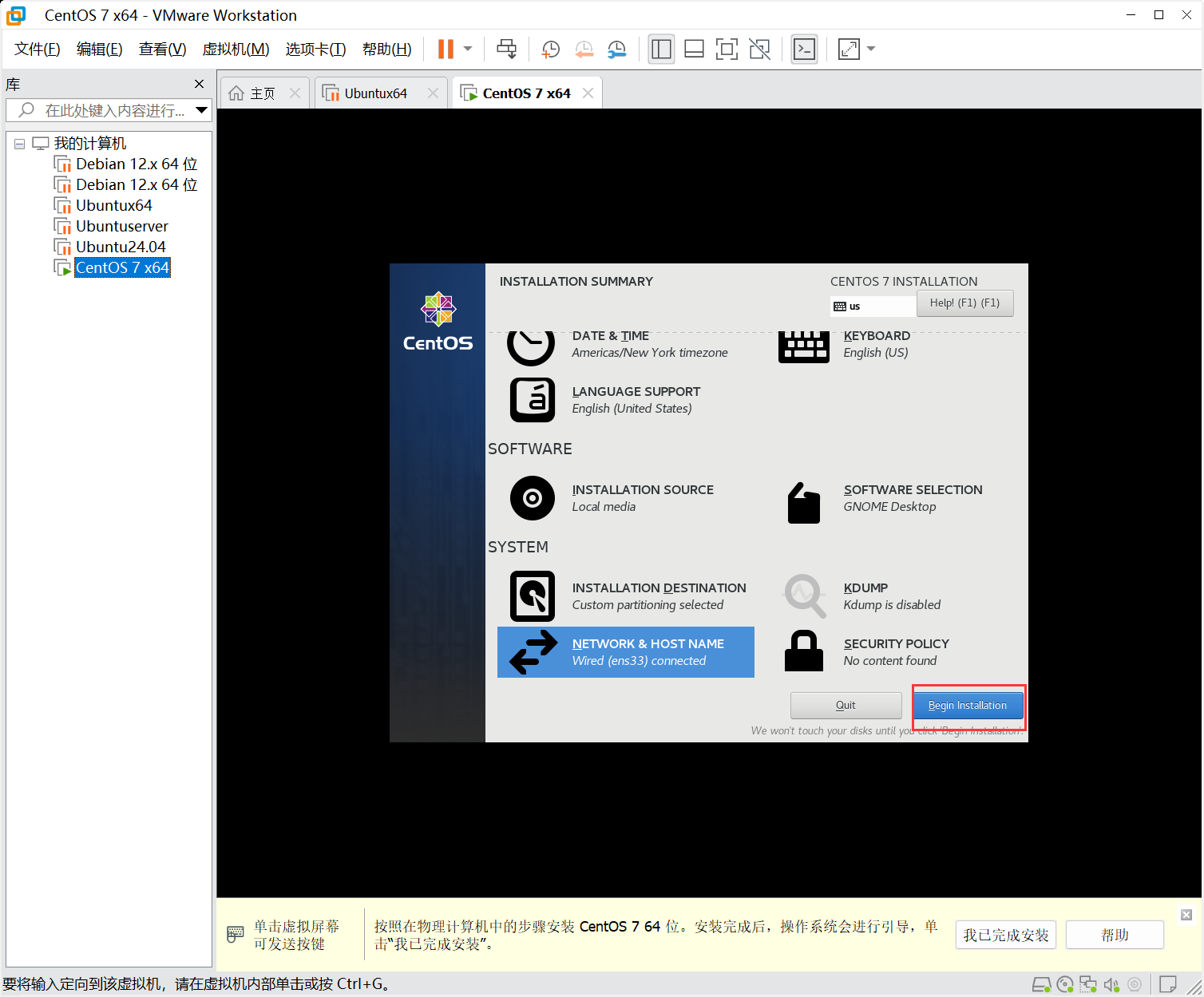
Task: Open the Software Selection package icon
Action: [x=803, y=502]
